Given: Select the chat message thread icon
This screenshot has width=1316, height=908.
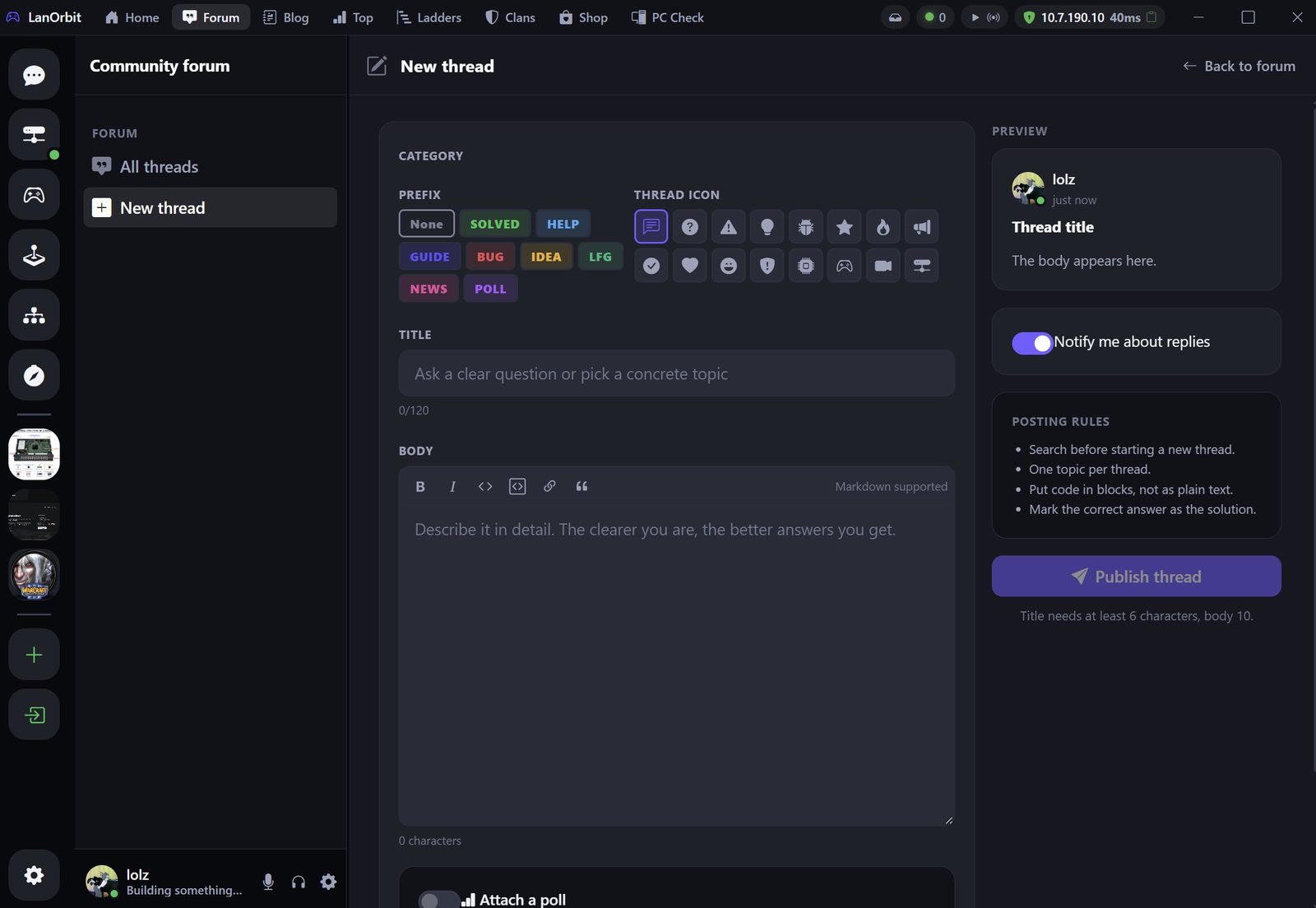Looking at the screenshot, I should coord(651,227).
